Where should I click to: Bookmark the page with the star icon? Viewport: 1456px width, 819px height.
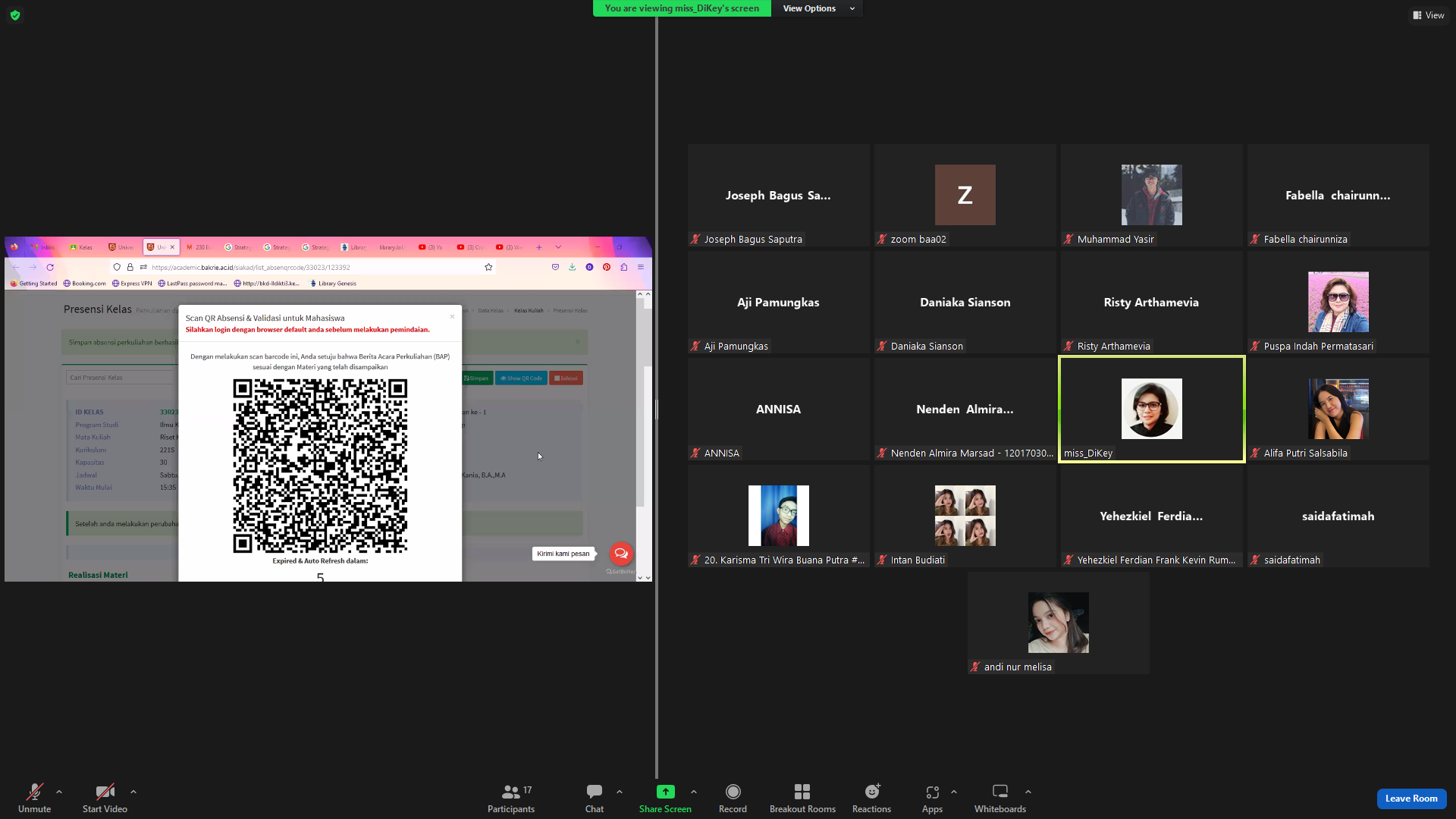click(x=488, y=267)
